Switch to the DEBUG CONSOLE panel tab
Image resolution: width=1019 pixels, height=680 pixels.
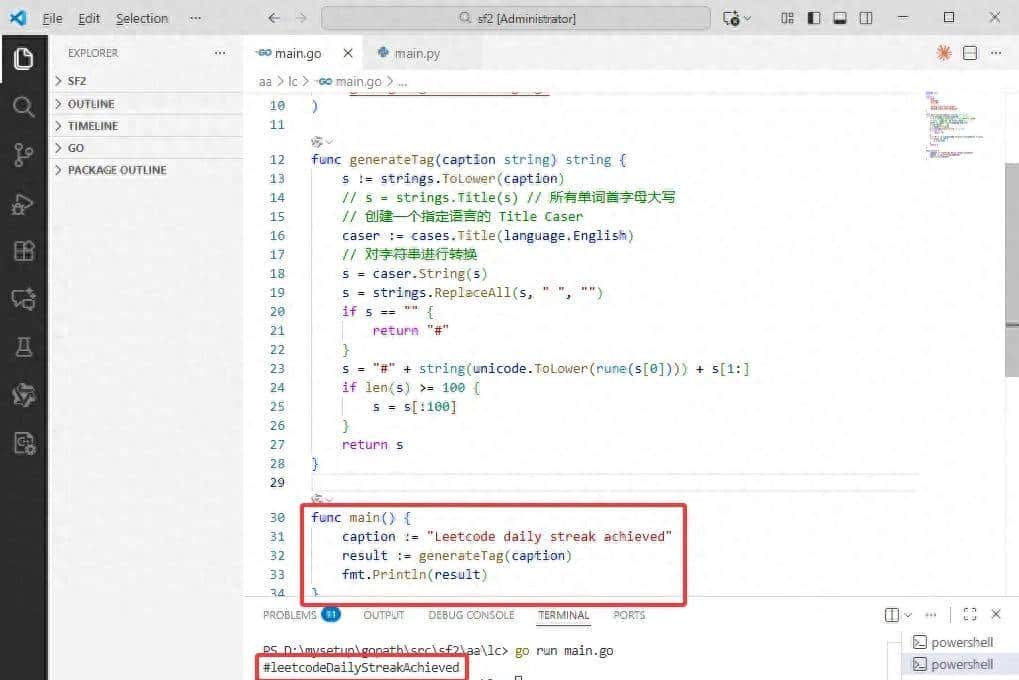pos(471,615)
